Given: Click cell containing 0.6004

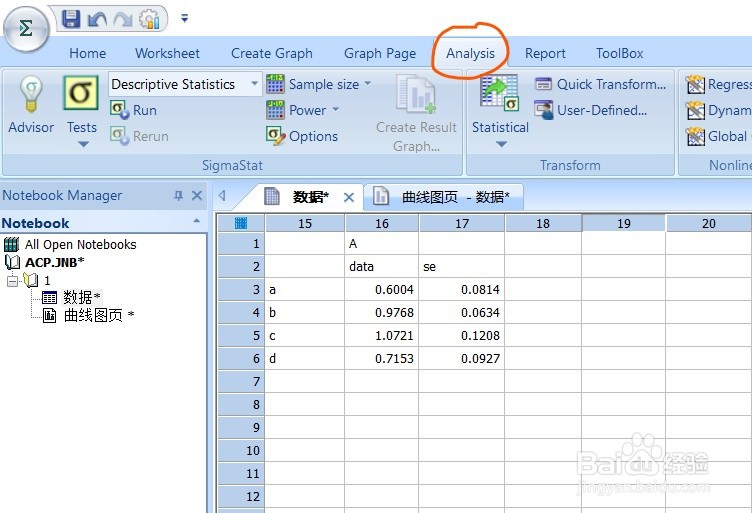Looking at the screenshot, I should [382, 290].
